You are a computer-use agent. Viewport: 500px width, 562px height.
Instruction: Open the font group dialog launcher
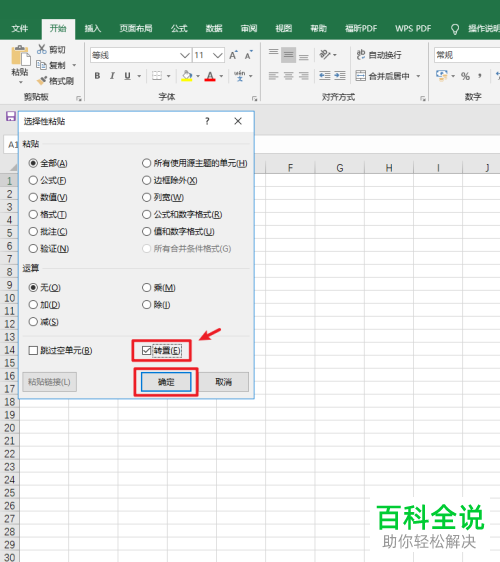tap(254, 98)
